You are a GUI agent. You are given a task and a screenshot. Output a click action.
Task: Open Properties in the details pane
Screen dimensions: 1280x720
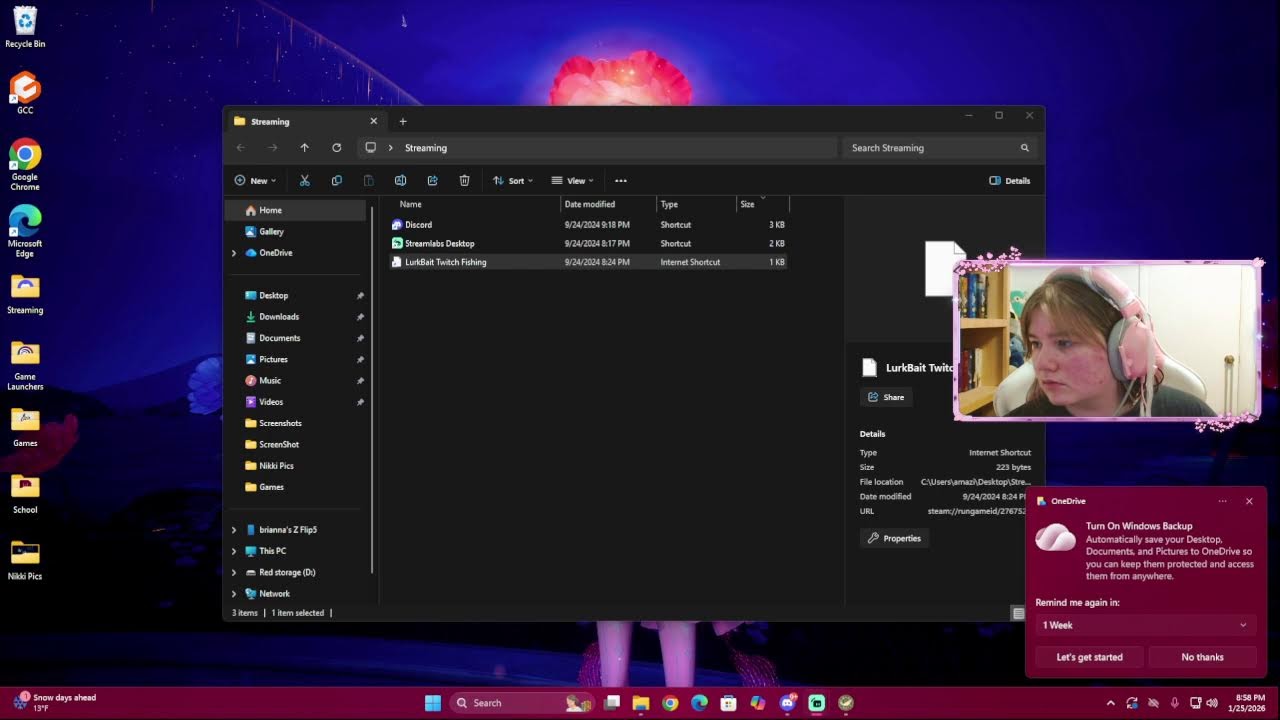(894, 538)
